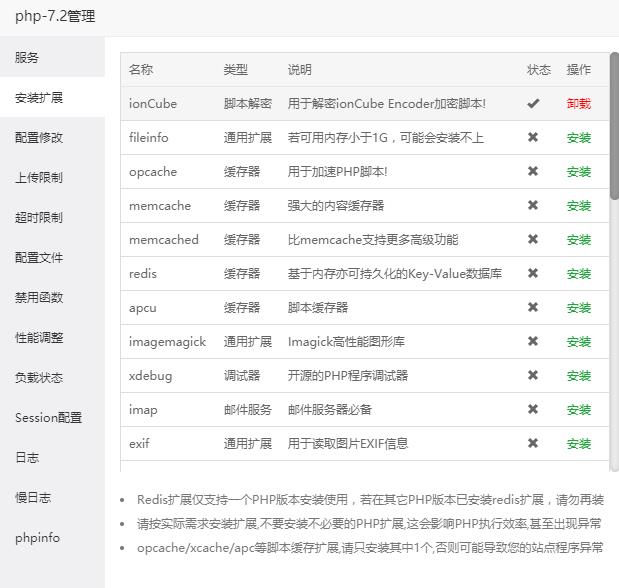Click the 脚本解密 type cell
Viewport: 619px width, 588px height.
(x=248, y=103)
